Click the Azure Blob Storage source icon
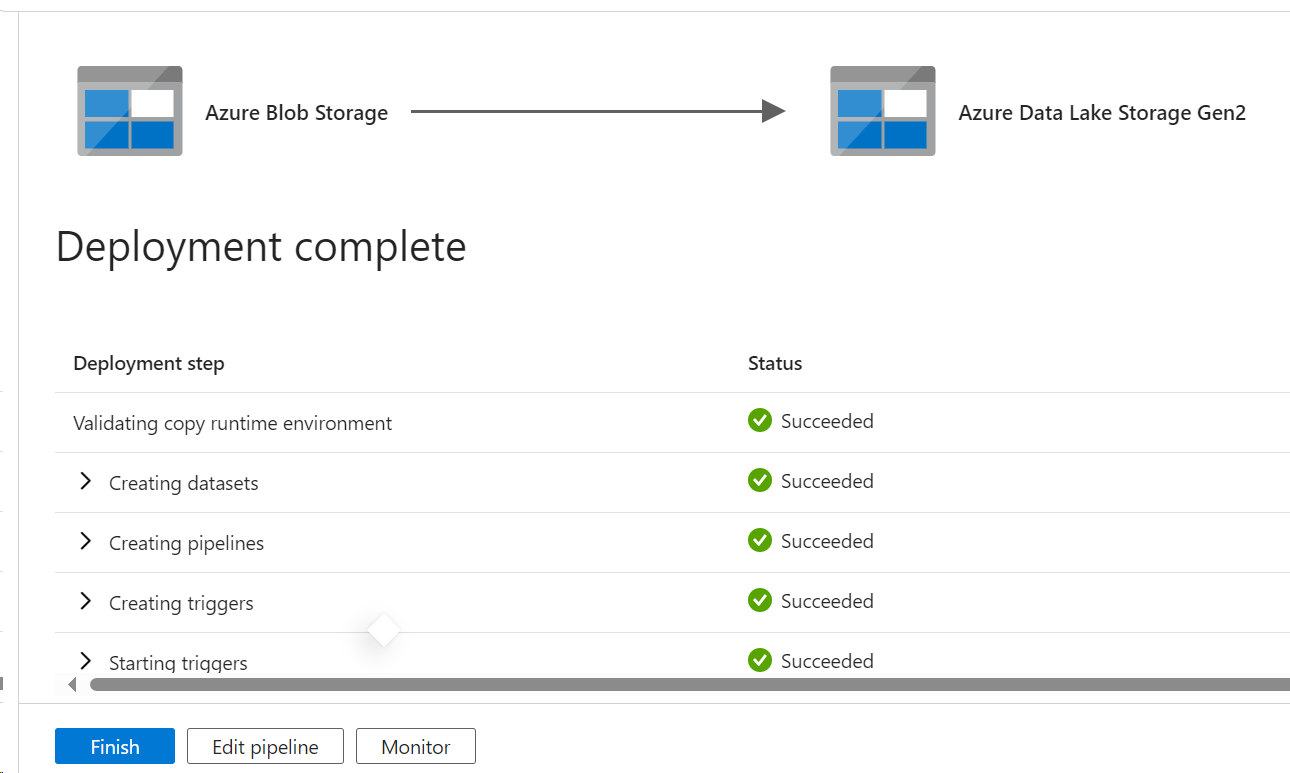1290x773 pixels. (x=130, y=111)
